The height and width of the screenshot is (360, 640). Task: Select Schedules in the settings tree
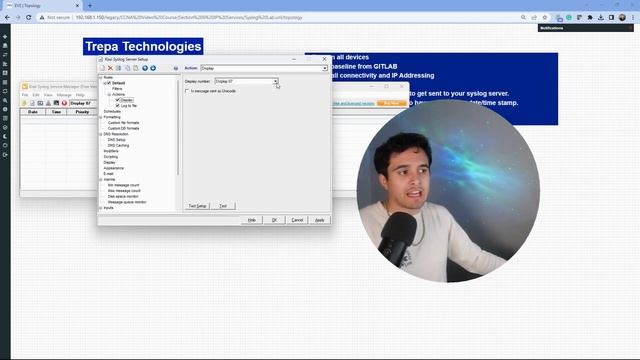(x=112, y=111)
